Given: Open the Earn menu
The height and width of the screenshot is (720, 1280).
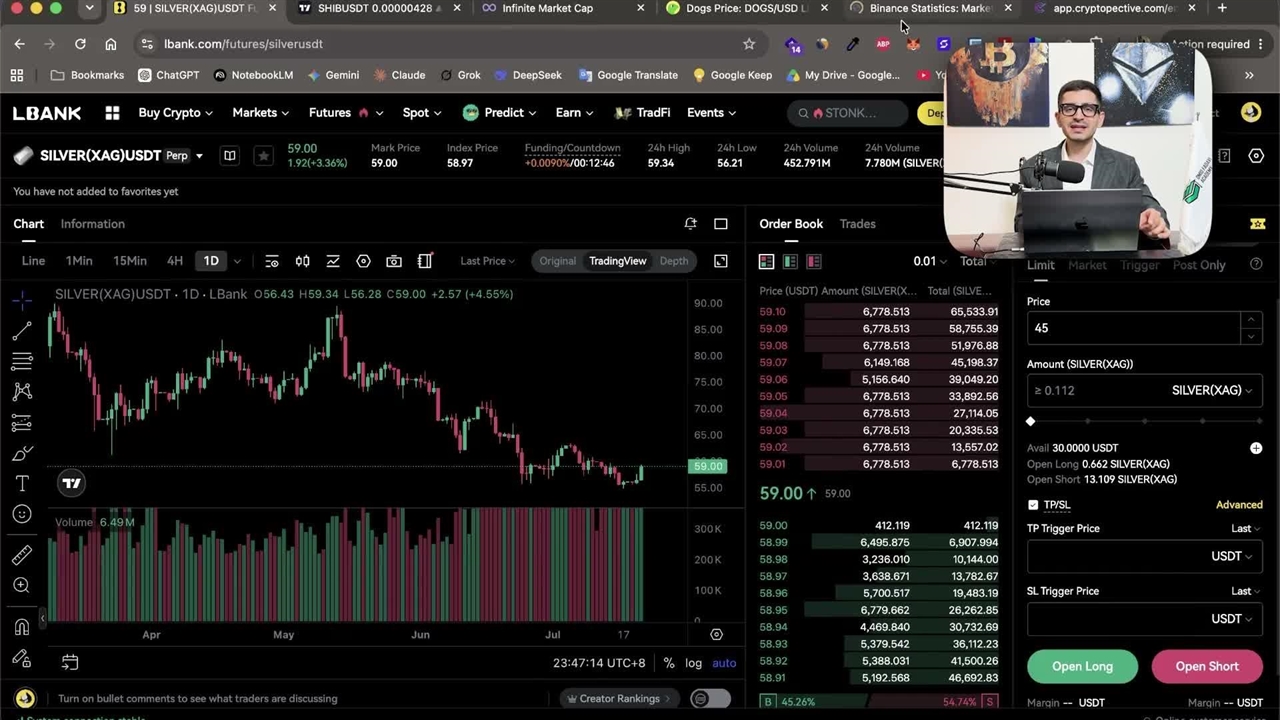Looking at the screenshot, I should pyautogui.click(x=574, y=113).
